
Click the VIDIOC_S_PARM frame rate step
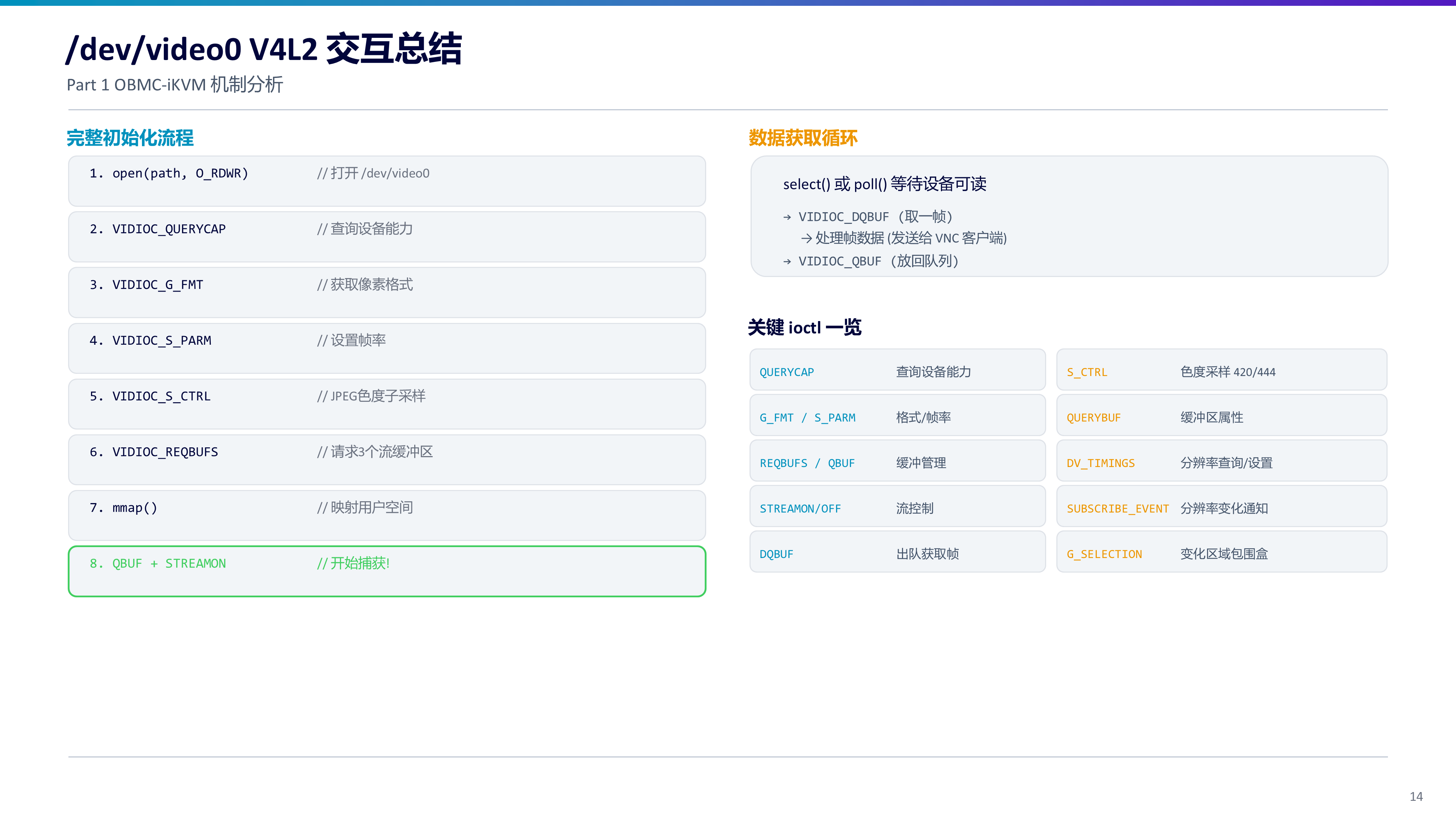pyautogui.click(x=387, y=348)
